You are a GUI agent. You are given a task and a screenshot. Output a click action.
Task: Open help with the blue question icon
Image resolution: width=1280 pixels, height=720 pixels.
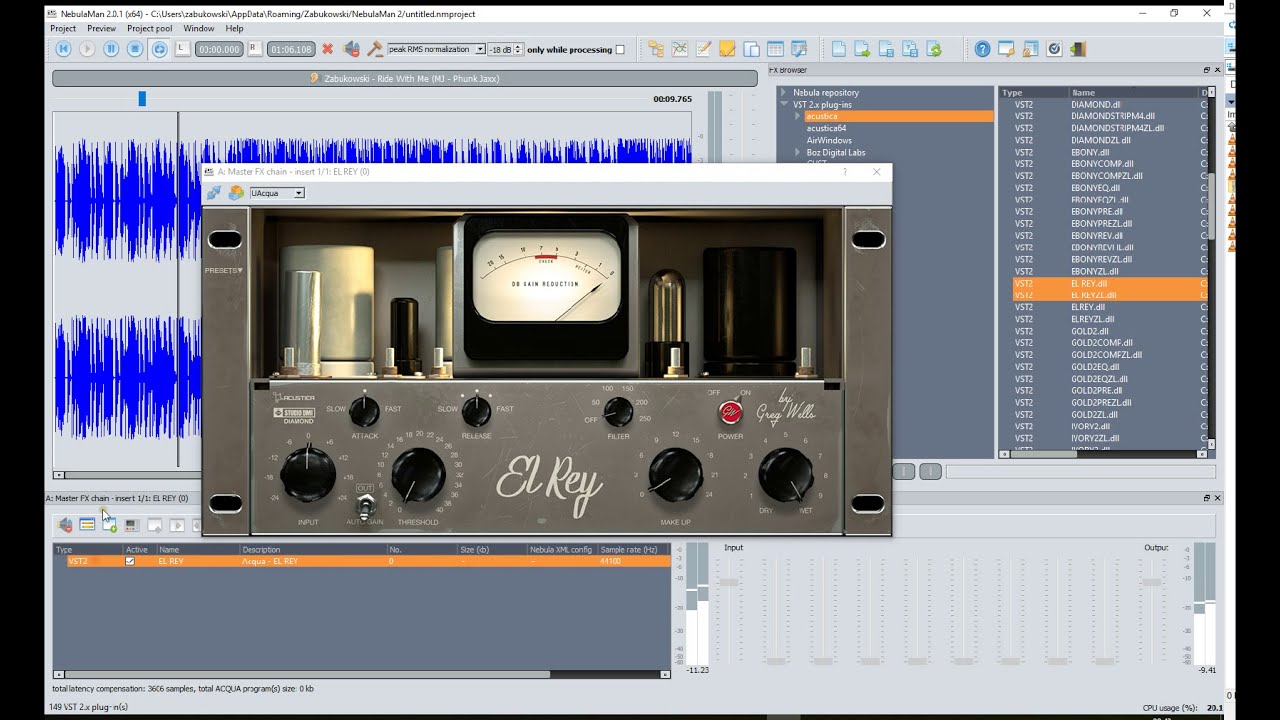tap(982, 49)
